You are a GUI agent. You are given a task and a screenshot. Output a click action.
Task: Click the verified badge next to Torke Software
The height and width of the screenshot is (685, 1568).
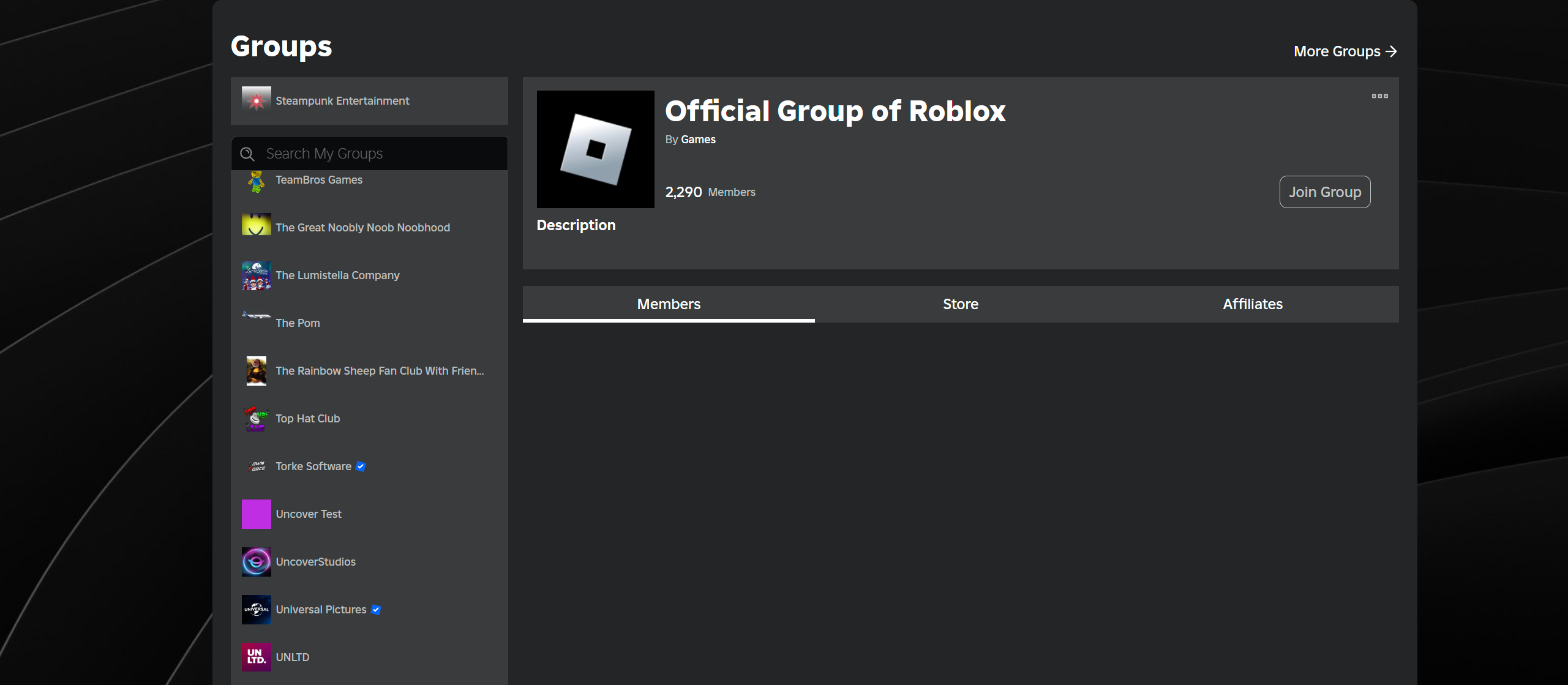[x=361, y=466]
